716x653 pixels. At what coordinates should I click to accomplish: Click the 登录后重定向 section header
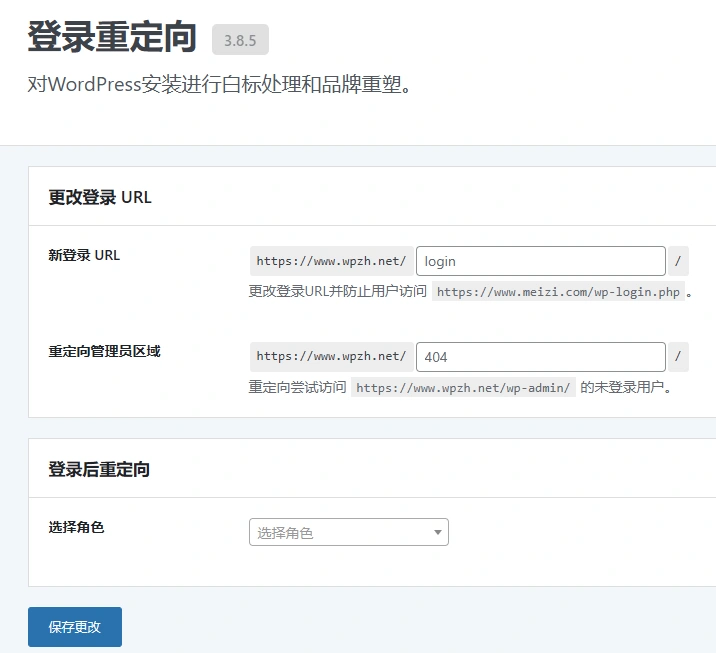(x=99, y=469)
